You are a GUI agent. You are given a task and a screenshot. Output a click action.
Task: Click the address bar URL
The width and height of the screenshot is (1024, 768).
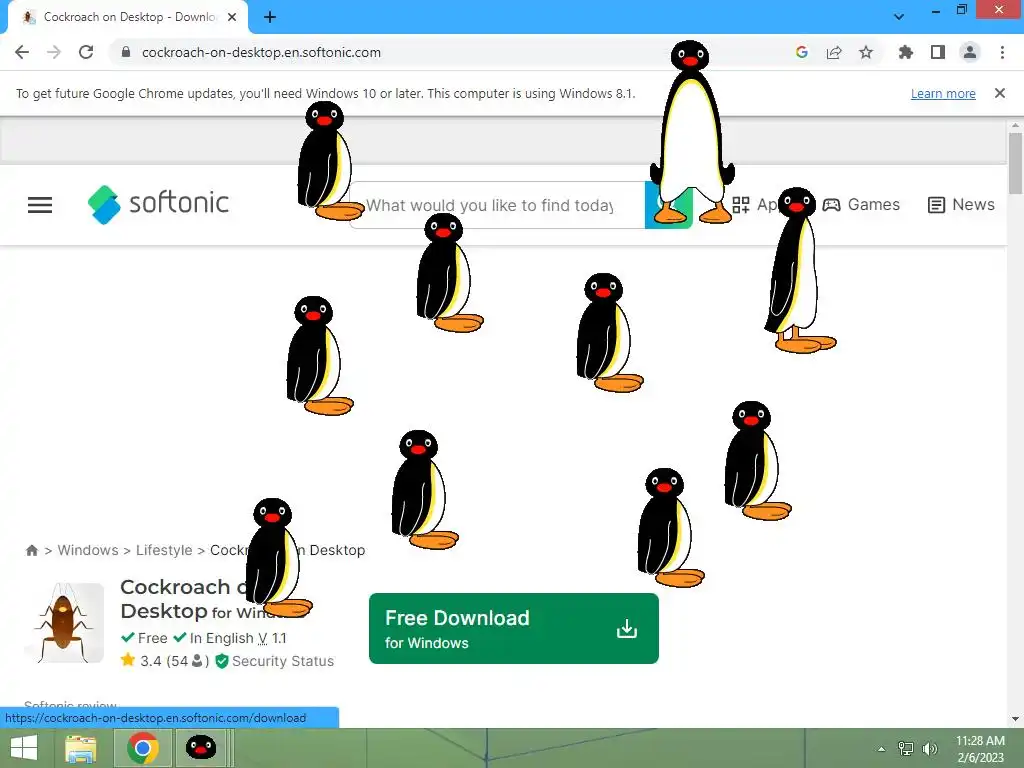[261, 52]
